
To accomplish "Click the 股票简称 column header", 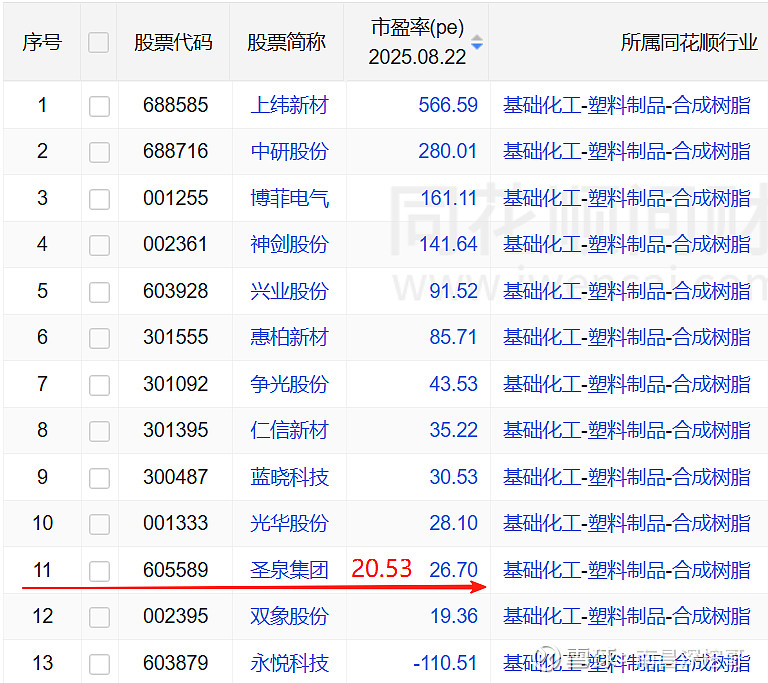I will tap(287, 42).
